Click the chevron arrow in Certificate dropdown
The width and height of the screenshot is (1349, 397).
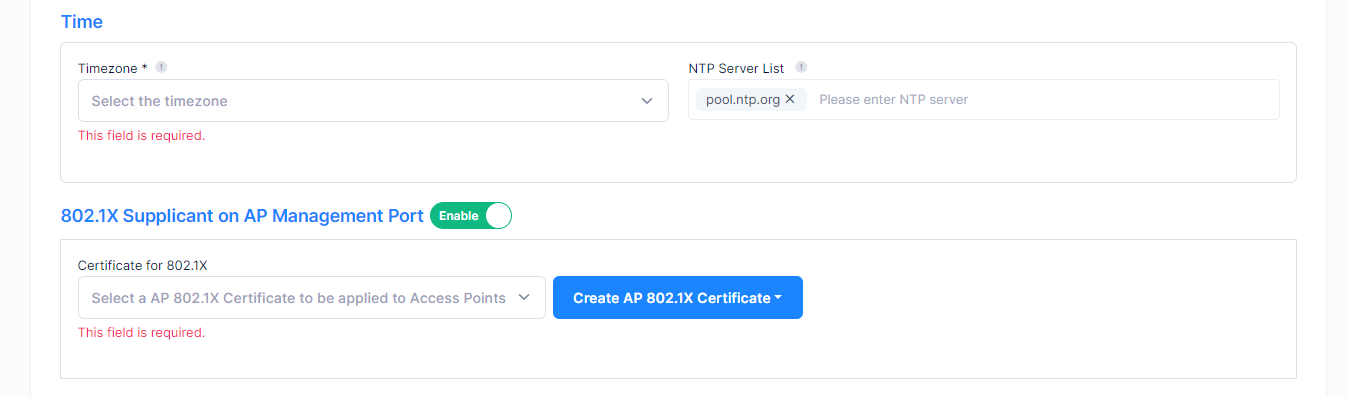[524, 298]
